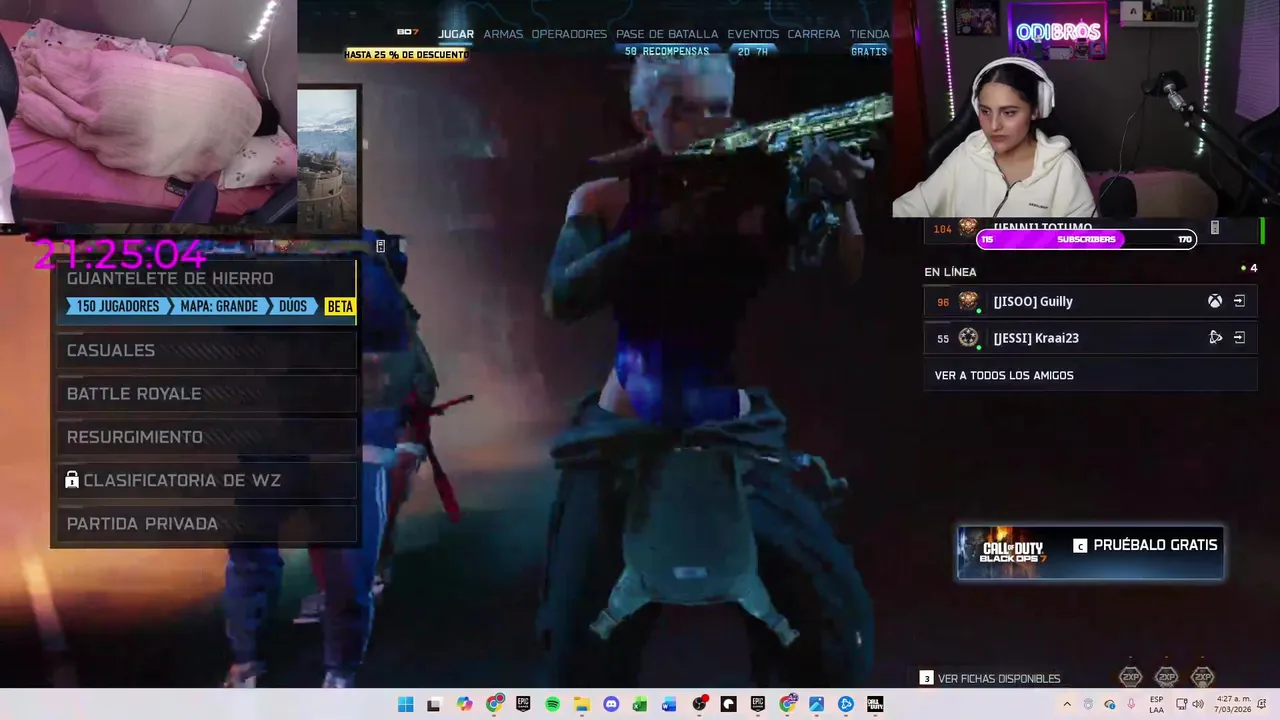1280x720 pixels.
Task: Click the leftmost 2XP token icon
Action: coord(1130,677)
